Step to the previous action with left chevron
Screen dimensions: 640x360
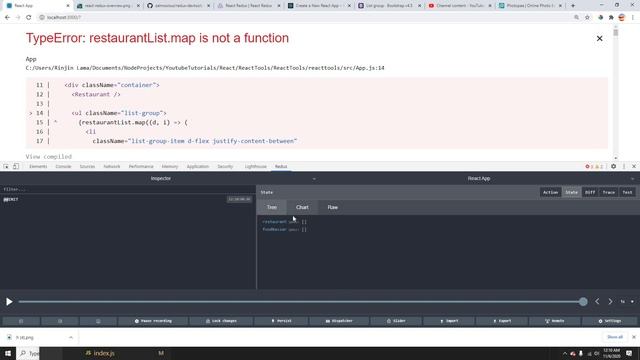tap(597, 302)
